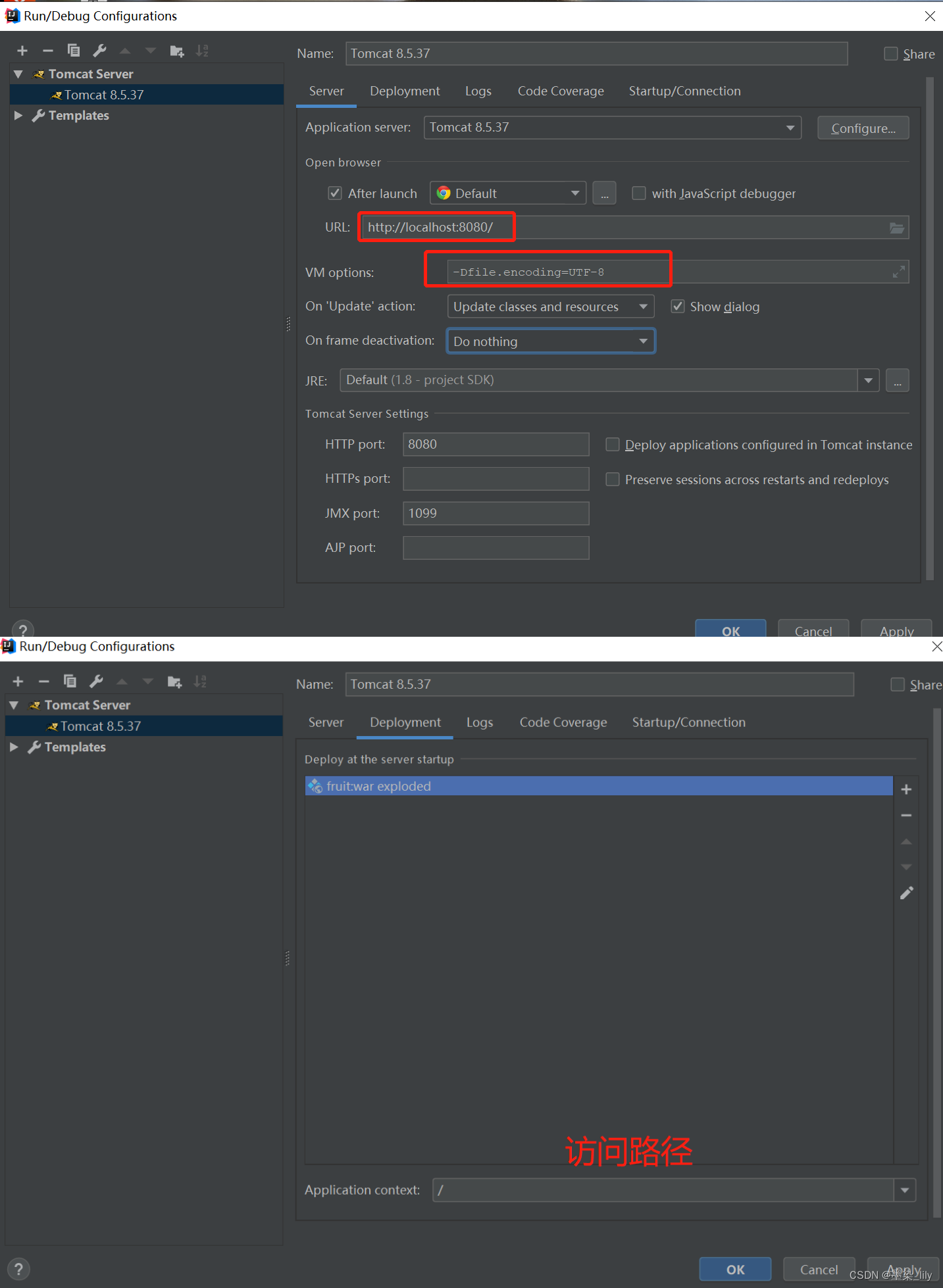Image resolution: width=943 pixels, height=1288 pixels.
Task: Copy configuration icon in upper dialog toolbar
Action: pyautogui.click(x=74, y=51)
